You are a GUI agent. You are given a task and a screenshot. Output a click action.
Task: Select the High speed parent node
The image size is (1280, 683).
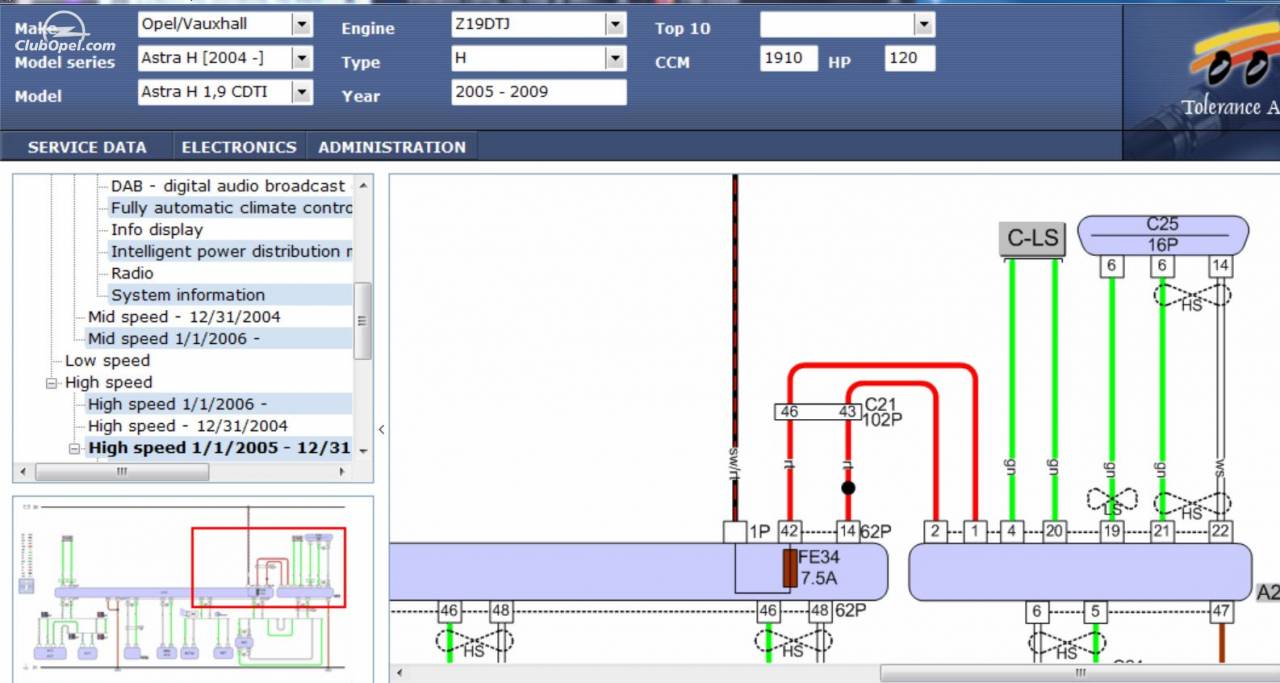tap(109, 383)
